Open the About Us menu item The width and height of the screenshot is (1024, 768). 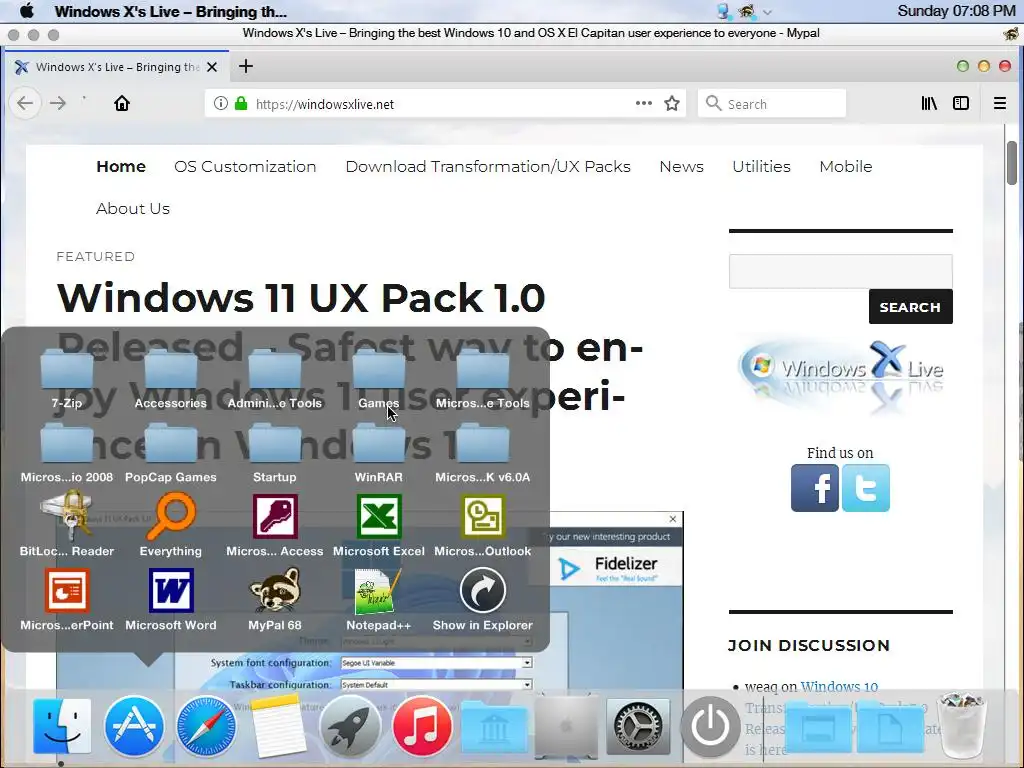pyautogui.click(x=133, y=208)
